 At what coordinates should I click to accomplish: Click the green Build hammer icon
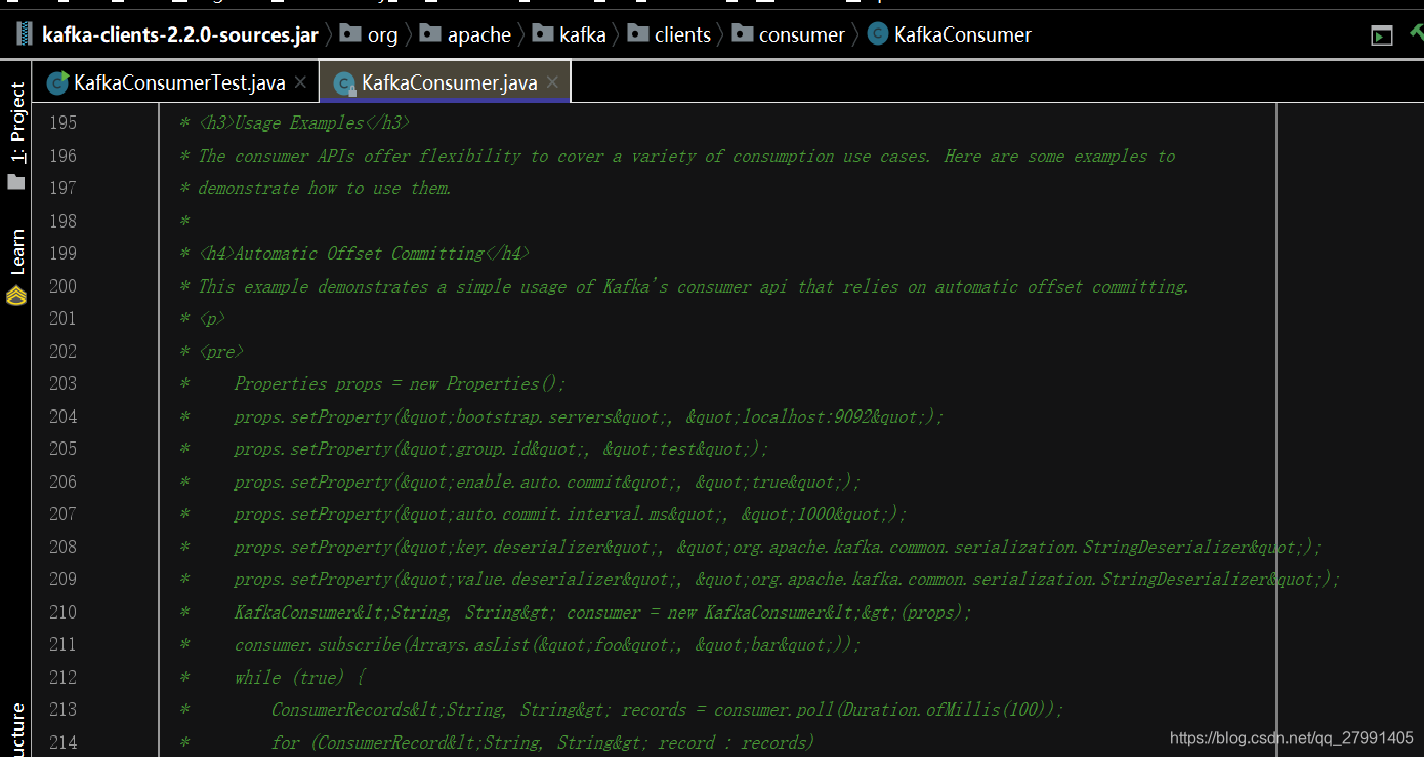[x=1419, y=33]
